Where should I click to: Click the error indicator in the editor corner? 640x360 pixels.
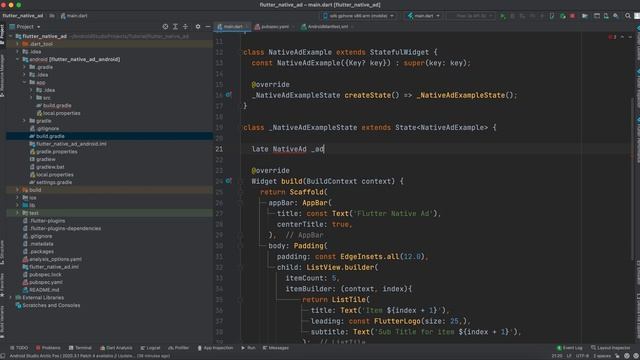(x=612, y=37)
